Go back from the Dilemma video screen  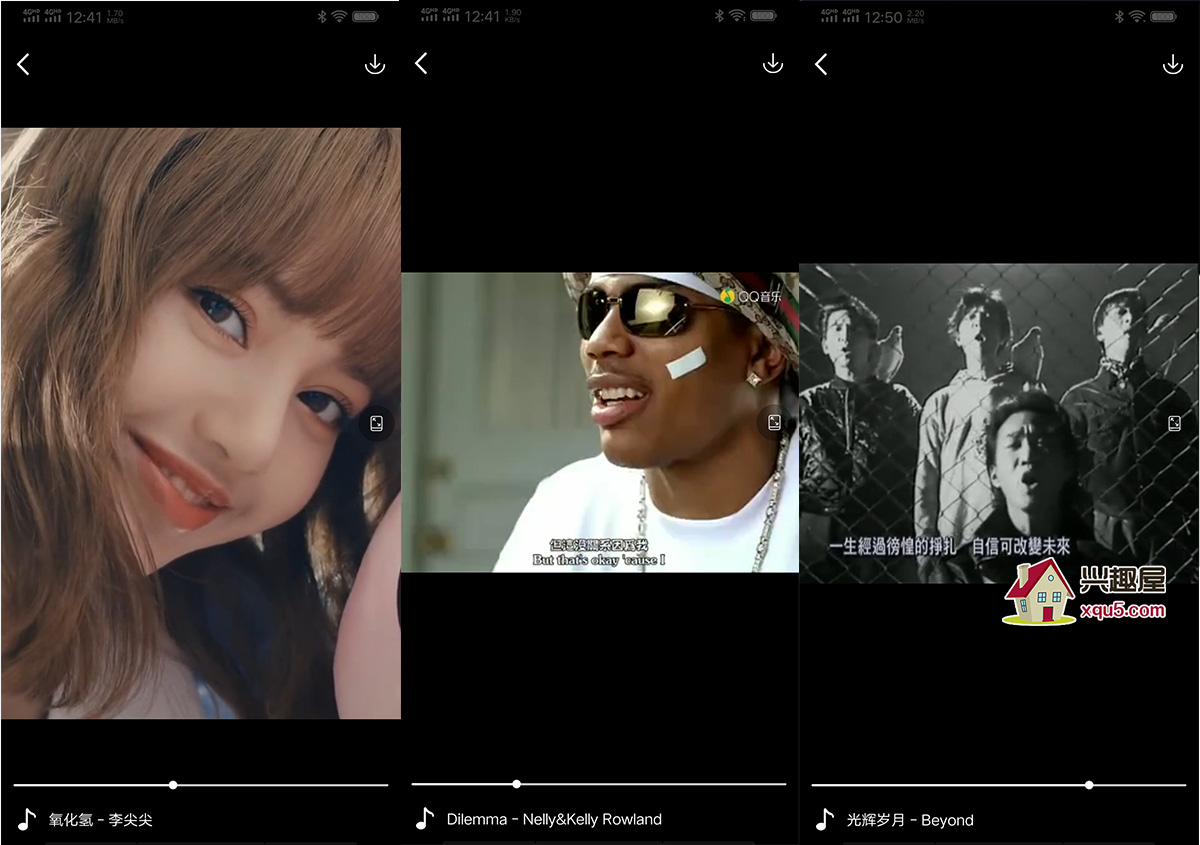coord(421,64)
